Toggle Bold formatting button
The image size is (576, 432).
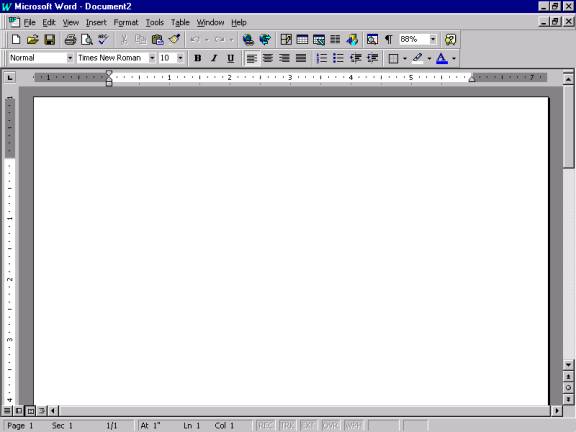tap(198, 58)
